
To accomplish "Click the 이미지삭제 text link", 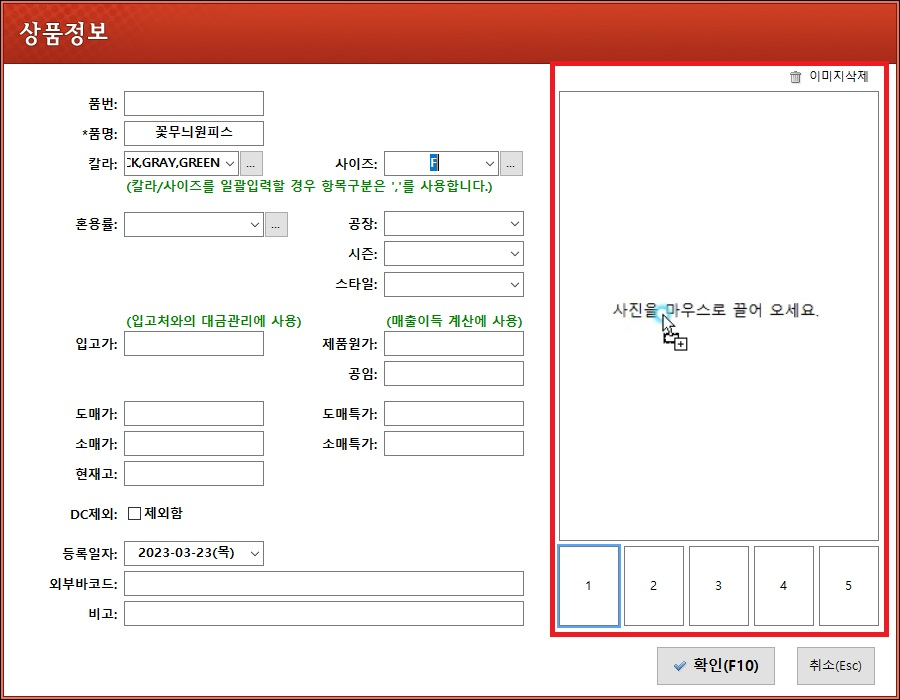I will [x=839, y=76].
